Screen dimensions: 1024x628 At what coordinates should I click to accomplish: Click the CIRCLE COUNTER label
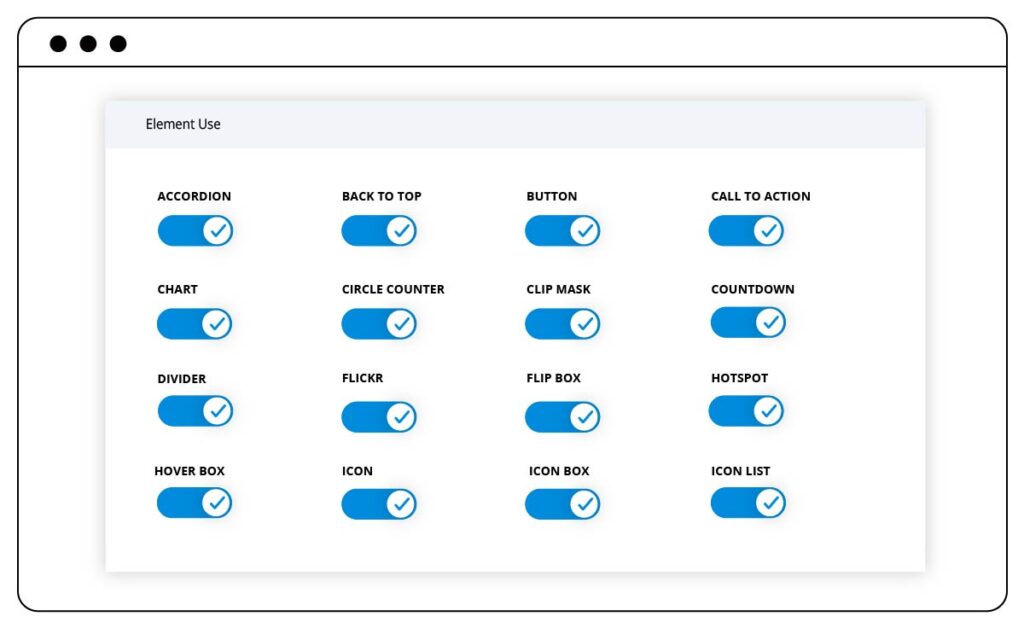click(x=393, y=289)
